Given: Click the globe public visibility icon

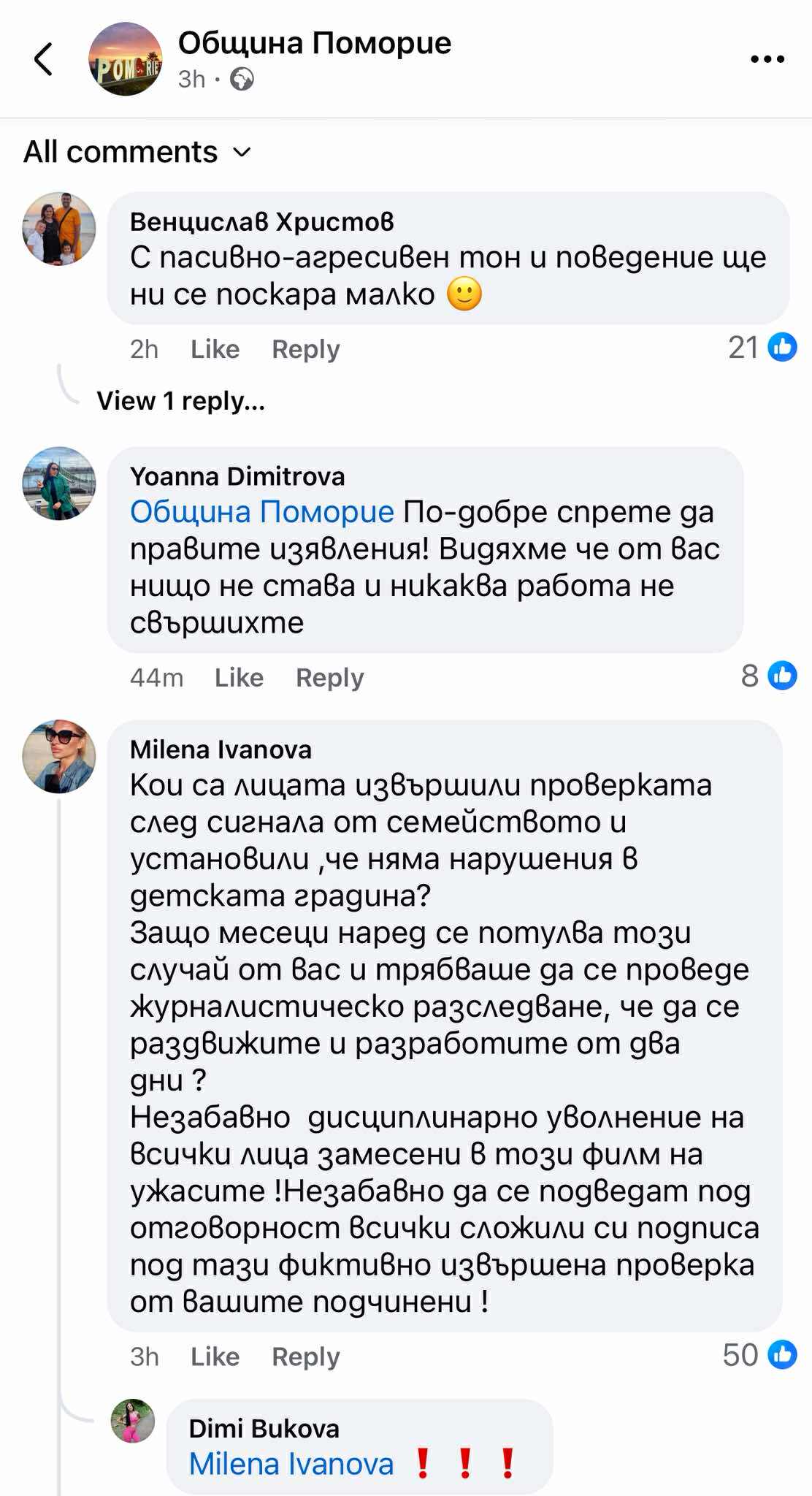Looking at the screenshot, I should click(242, 79).
